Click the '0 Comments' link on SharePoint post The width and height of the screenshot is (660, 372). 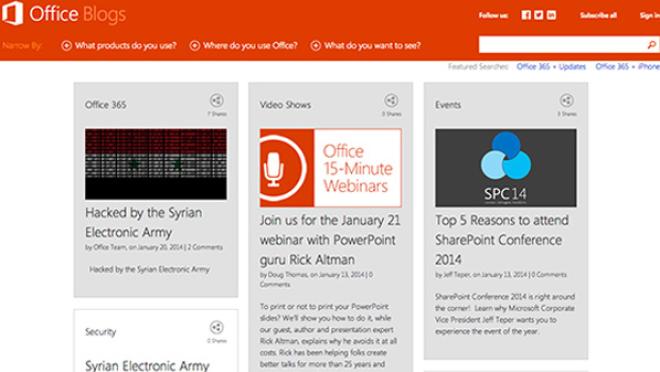point(548,275)
